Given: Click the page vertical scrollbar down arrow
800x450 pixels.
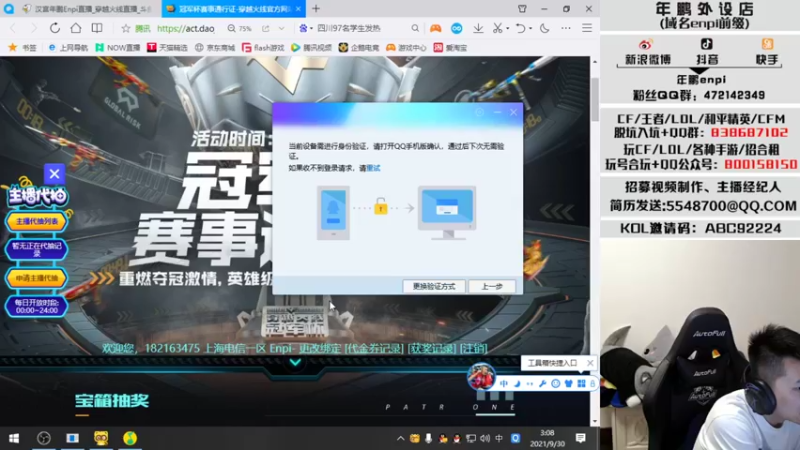Looking at the screenshot, I should pyautogui.click(x=595, y=421).
